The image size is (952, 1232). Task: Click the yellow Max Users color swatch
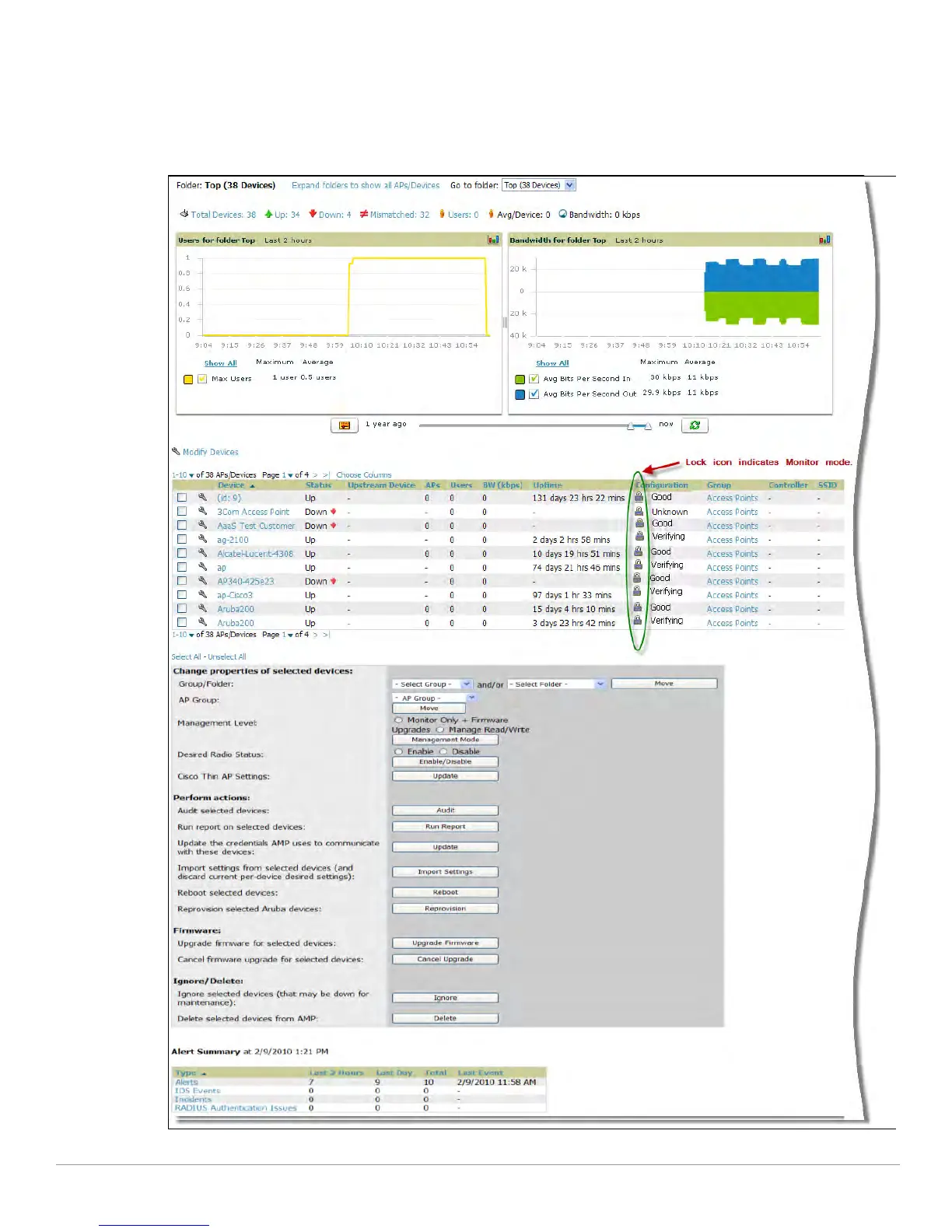pos(187,380)
